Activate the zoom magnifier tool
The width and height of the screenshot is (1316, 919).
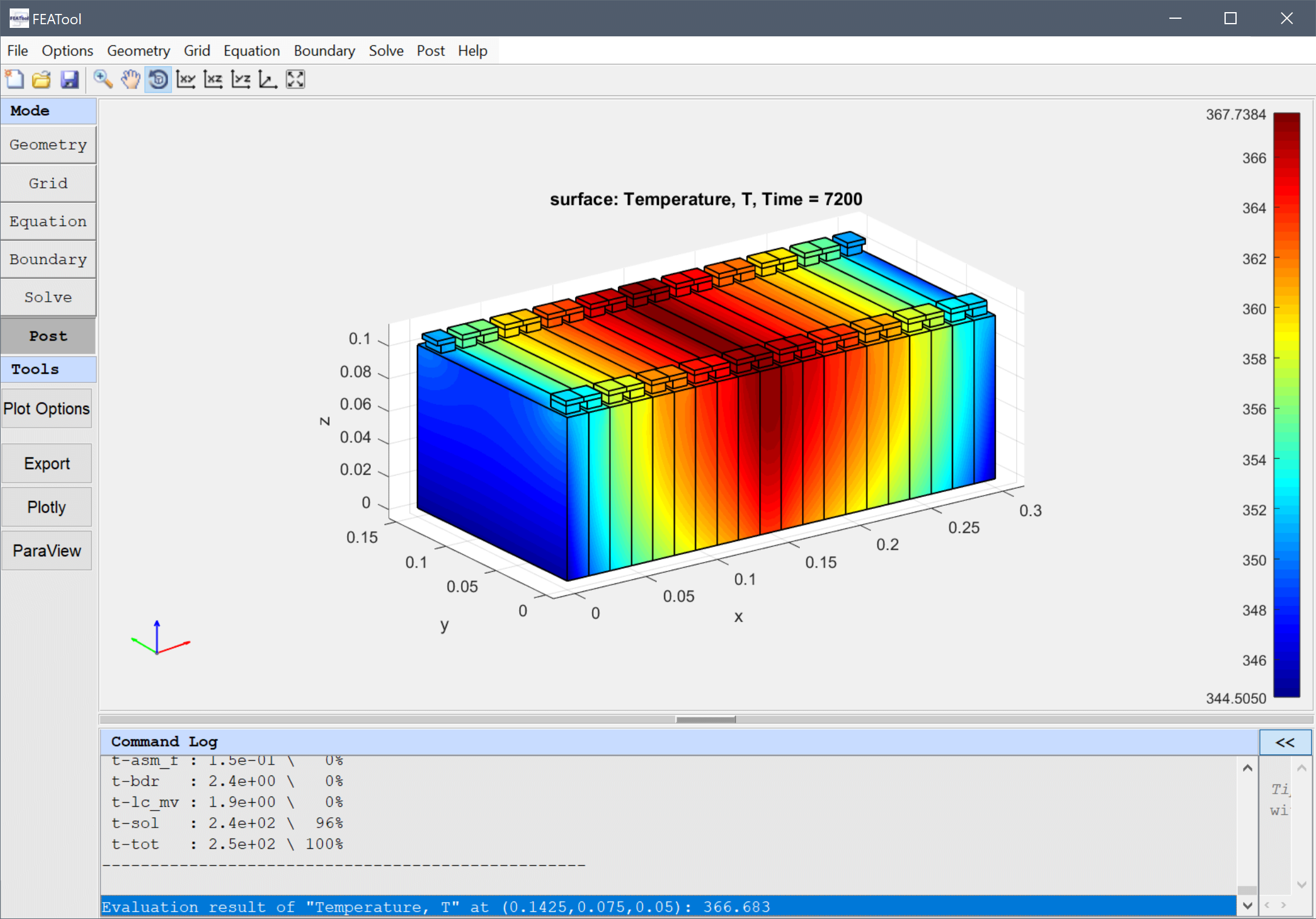pos(102,79)
